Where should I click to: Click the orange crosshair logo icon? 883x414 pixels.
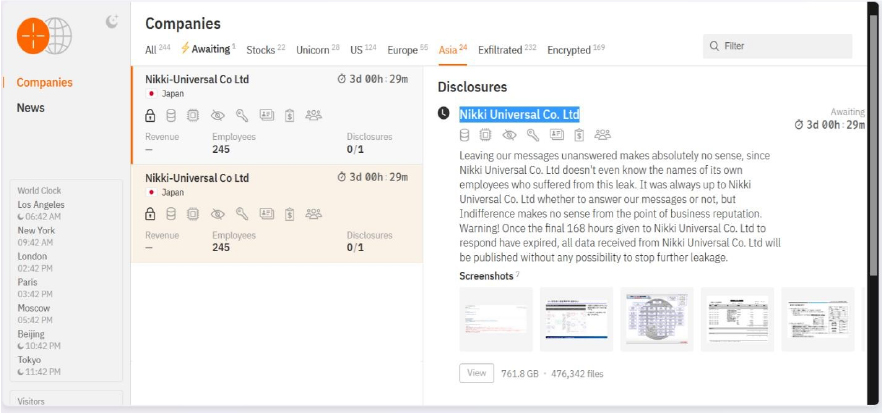[33, 35]
